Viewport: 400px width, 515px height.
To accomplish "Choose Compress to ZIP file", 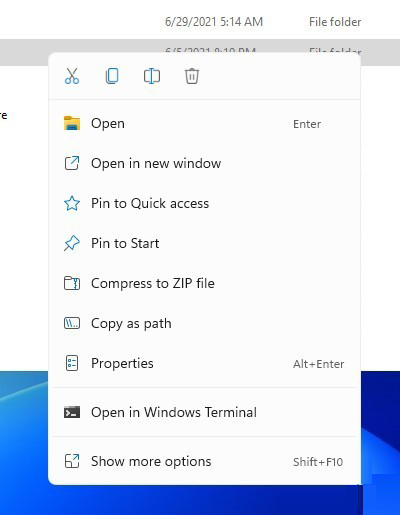I will point(204,283).
